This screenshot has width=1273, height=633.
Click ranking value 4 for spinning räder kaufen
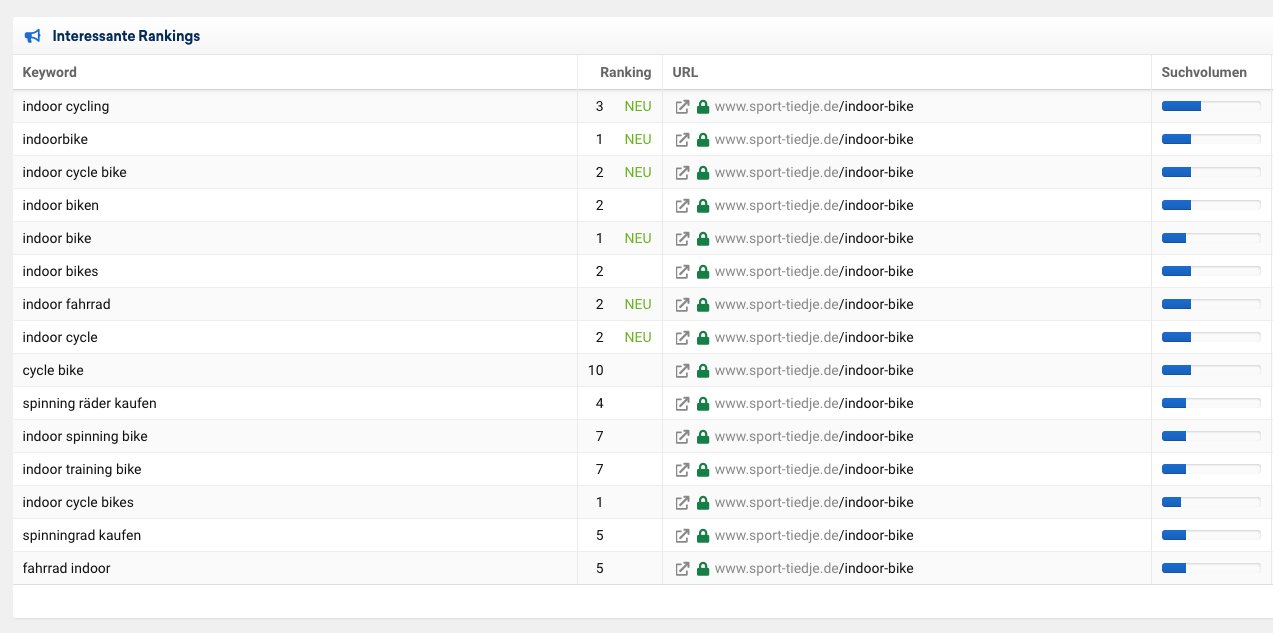600,403
